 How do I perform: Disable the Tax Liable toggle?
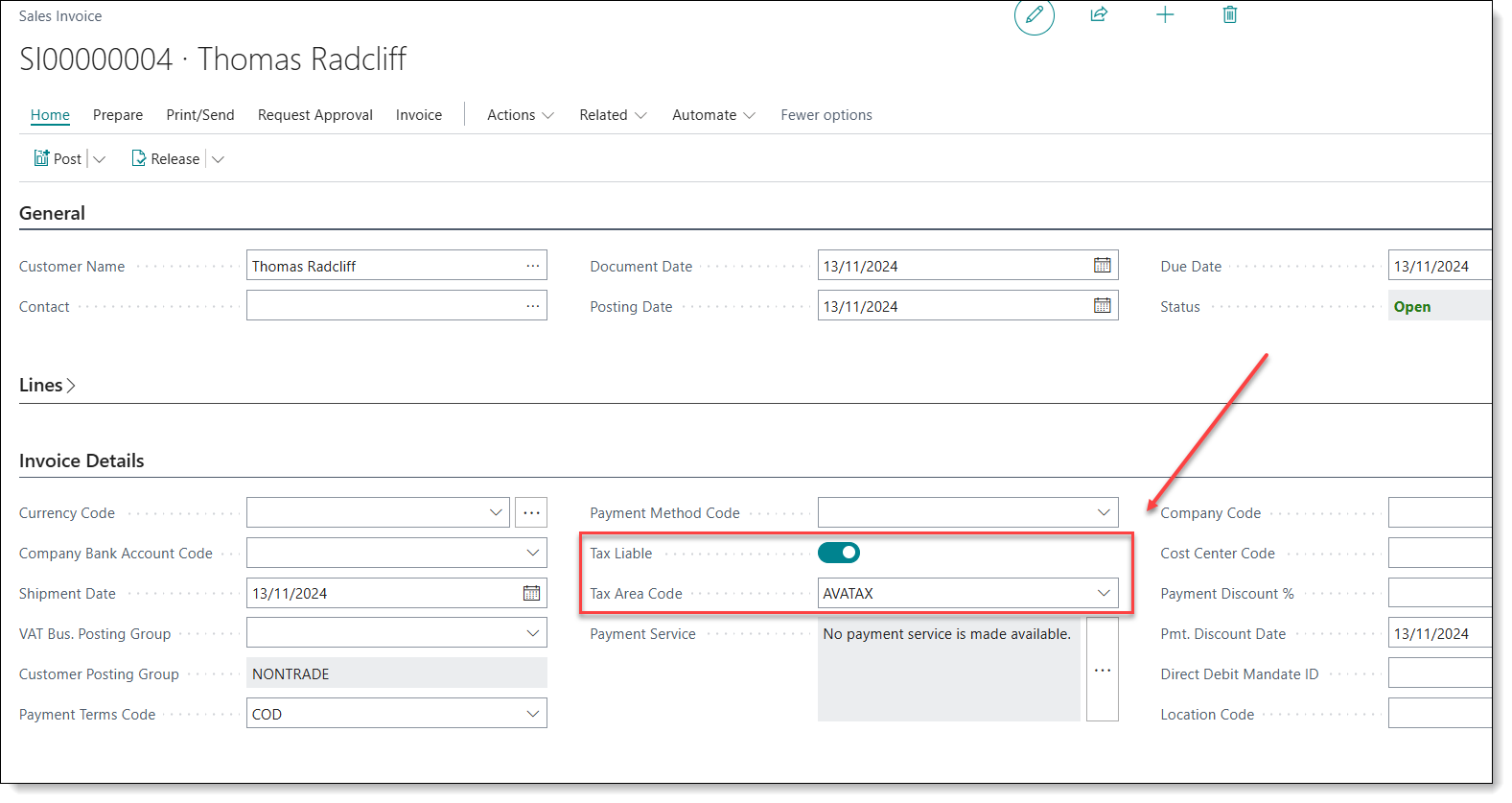tap(838, 554)
